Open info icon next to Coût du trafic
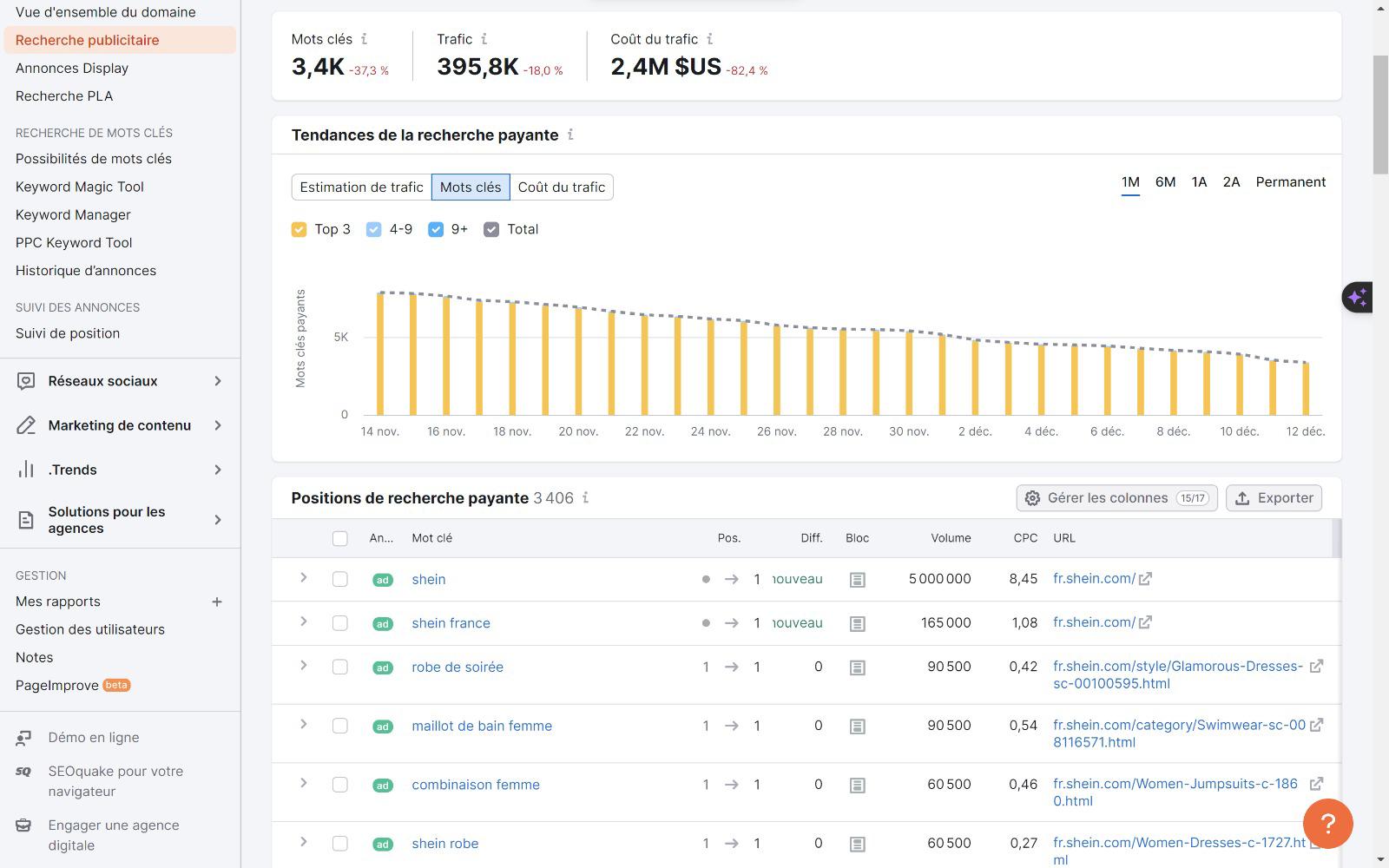The image size is (1389, 868). click(x=710, y=39)
